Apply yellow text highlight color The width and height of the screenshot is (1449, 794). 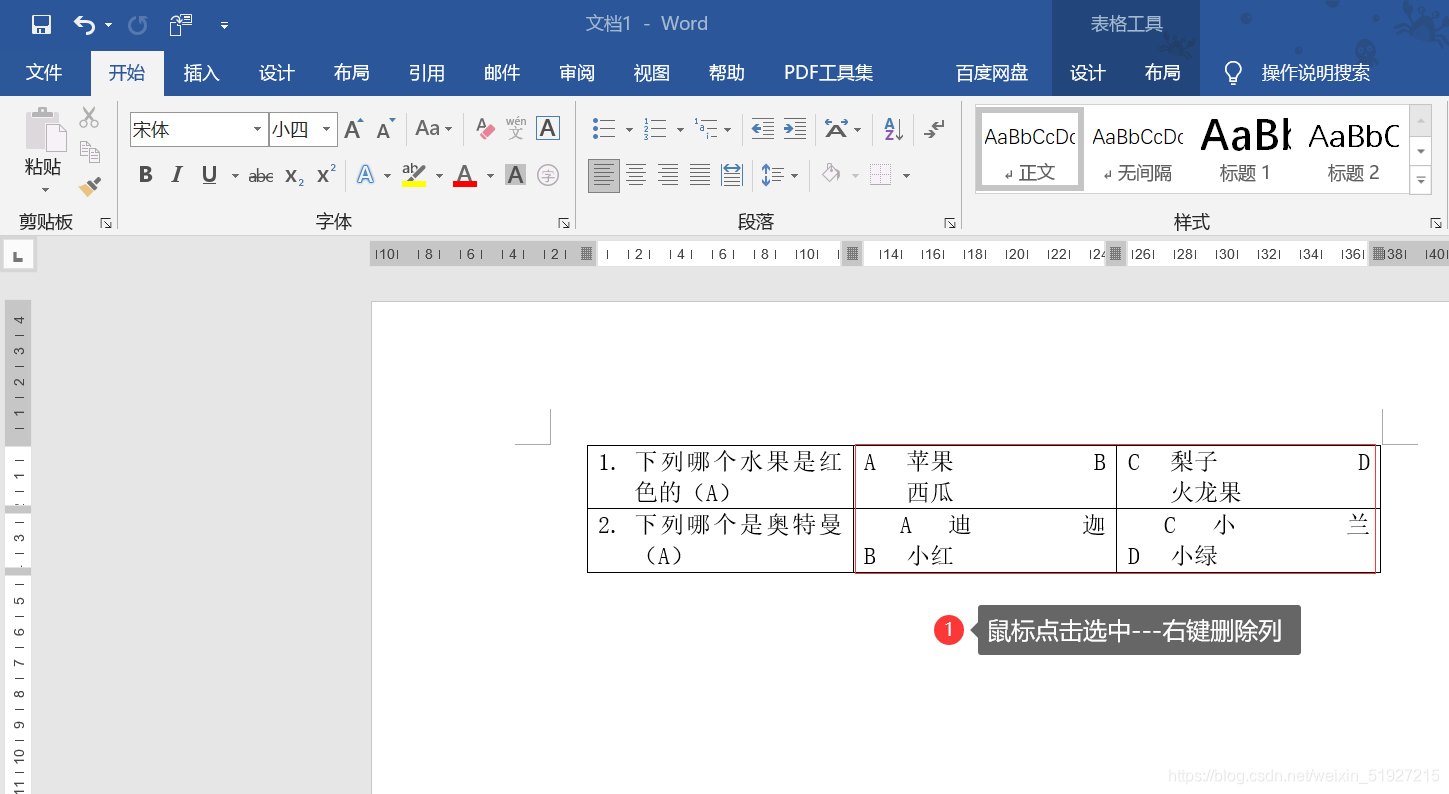414,175
